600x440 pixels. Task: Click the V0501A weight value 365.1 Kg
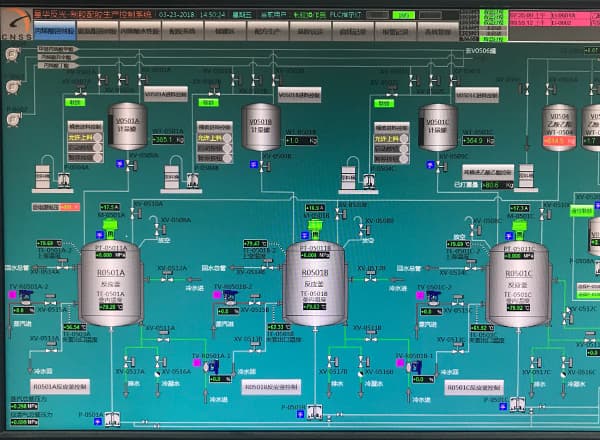pos(167,140)
